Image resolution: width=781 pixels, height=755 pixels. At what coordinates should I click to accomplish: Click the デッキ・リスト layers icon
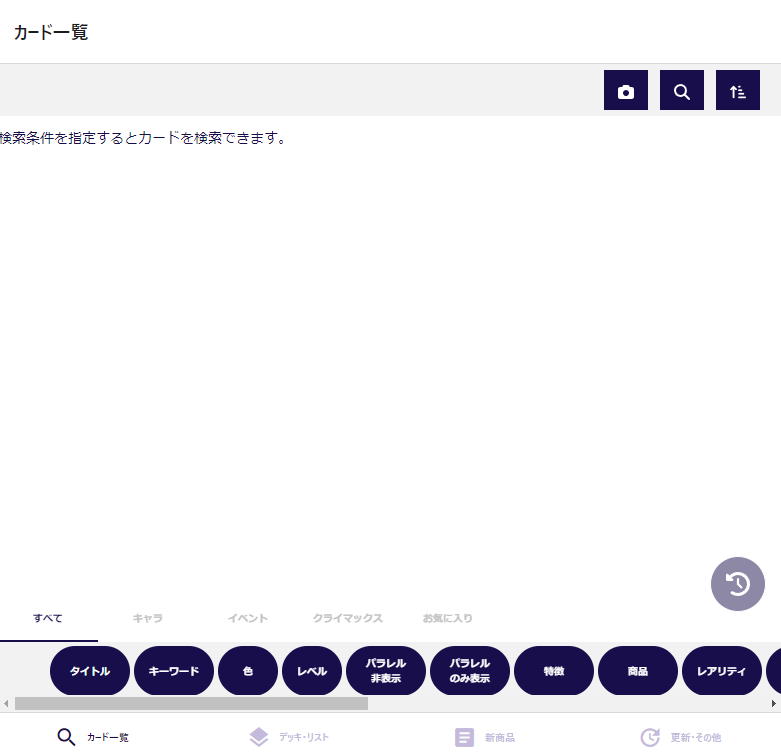click(x=259, y=737)
